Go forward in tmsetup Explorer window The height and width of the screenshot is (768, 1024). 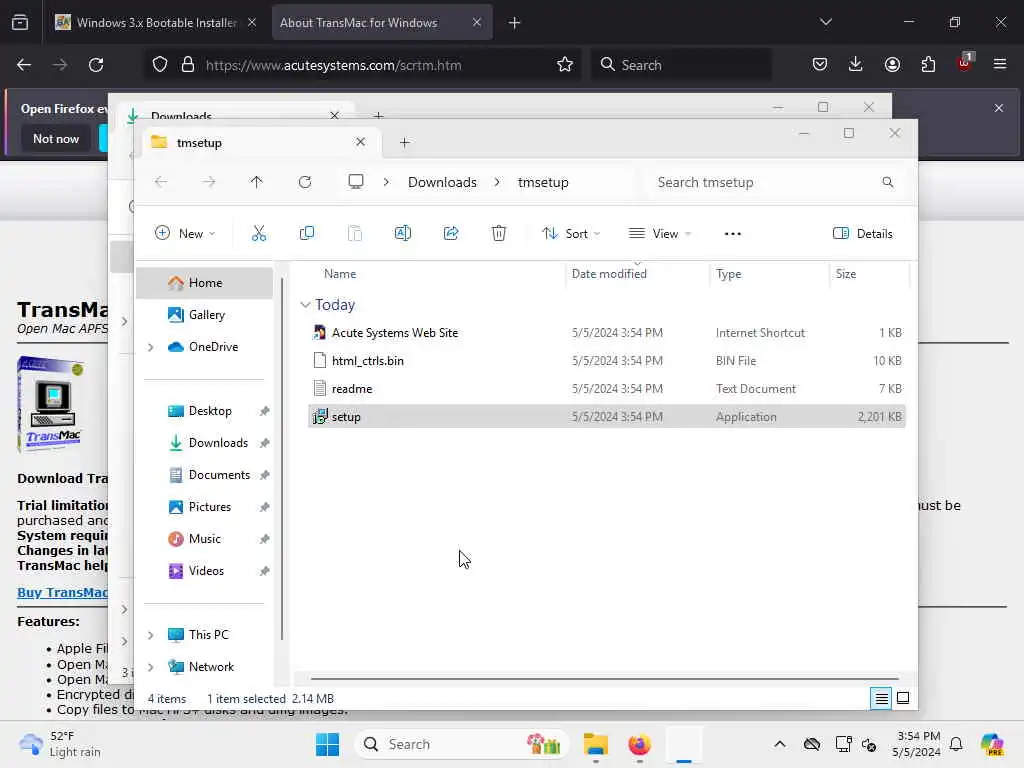click(x=208, y=182)
